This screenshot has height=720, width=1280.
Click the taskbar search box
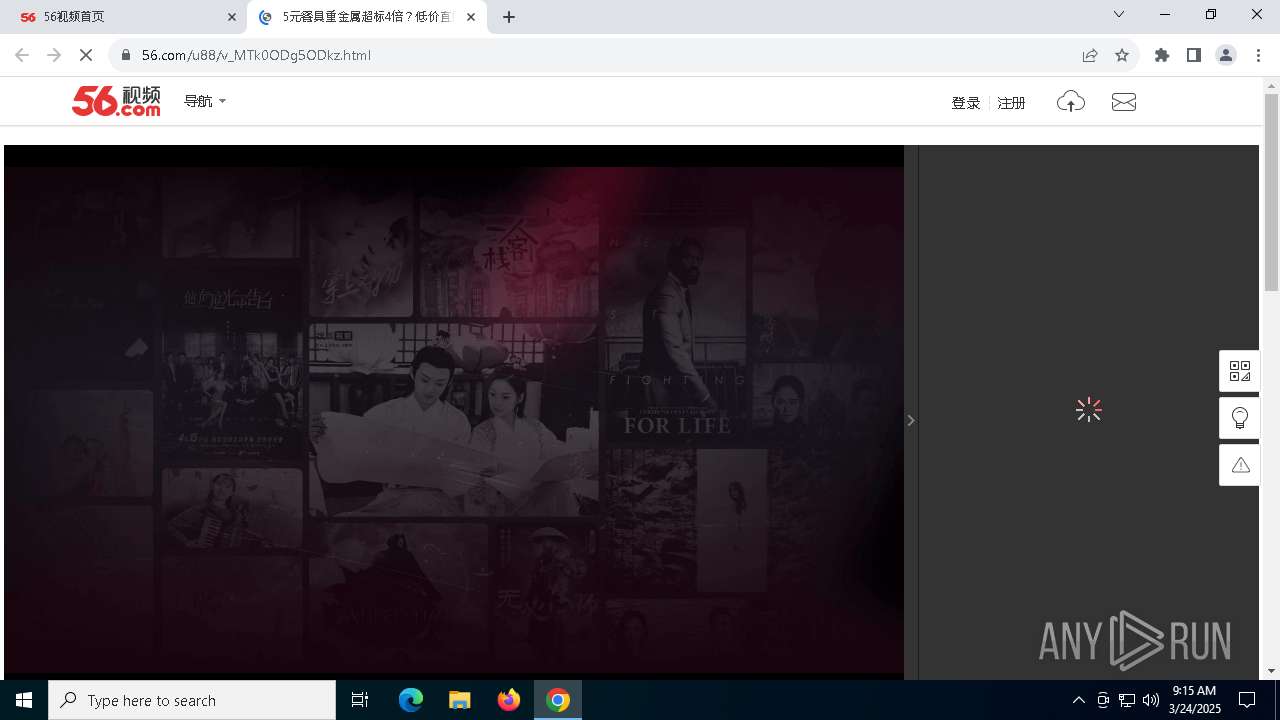pyautogui.click(x=192, y=700)
